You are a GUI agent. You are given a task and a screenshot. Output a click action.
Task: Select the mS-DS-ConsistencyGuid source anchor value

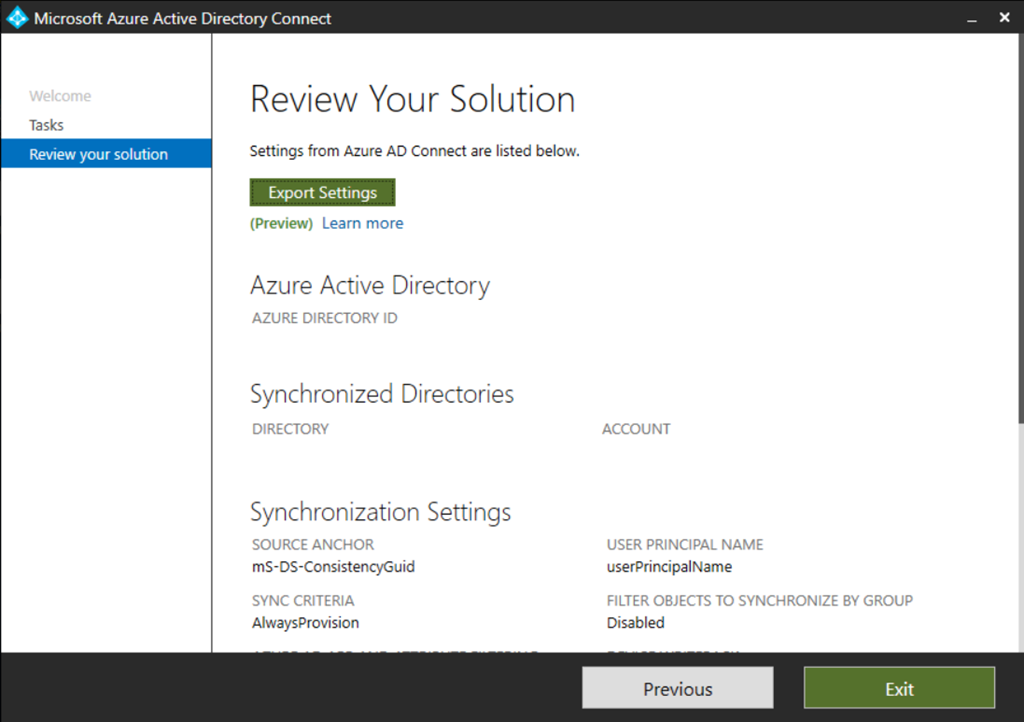coord(333,567)
